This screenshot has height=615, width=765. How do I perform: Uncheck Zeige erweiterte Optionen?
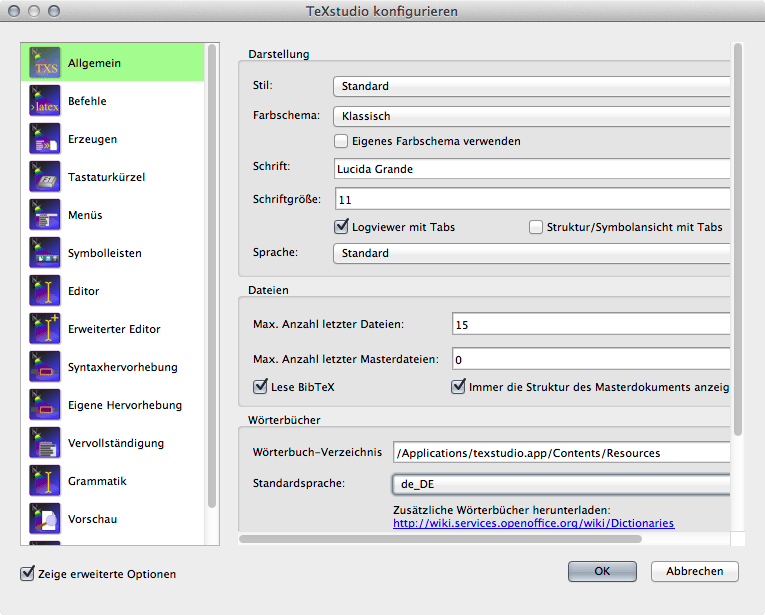point(27,574)
